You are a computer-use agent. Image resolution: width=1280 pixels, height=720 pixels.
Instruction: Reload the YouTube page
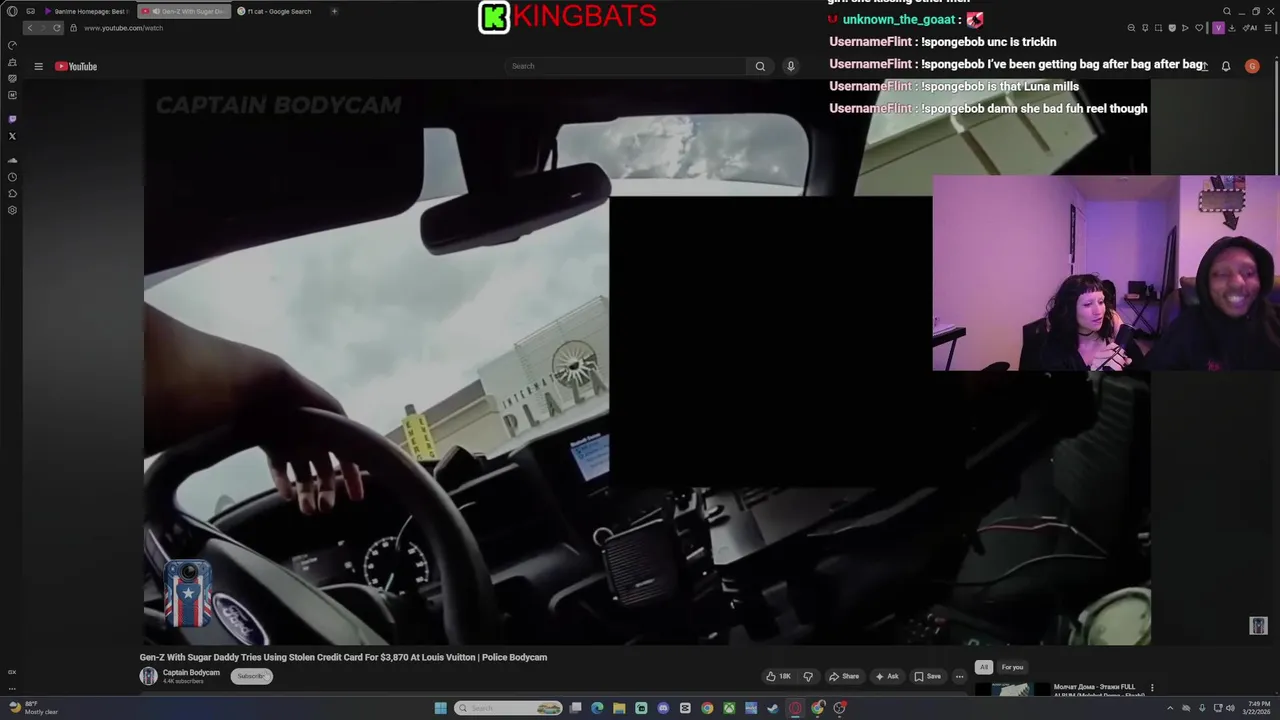click(57, 28)
